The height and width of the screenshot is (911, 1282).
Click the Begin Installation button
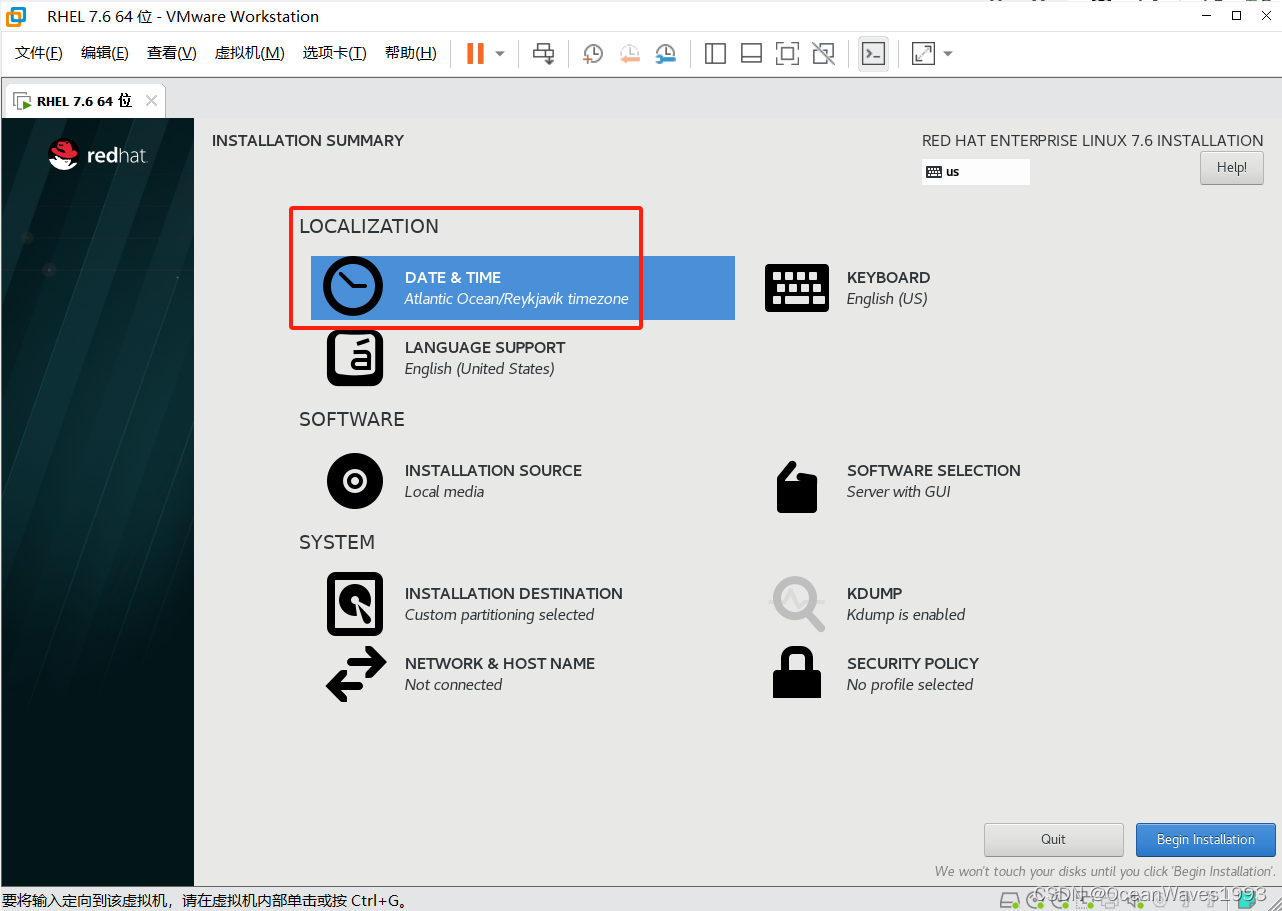point(1205,840)
